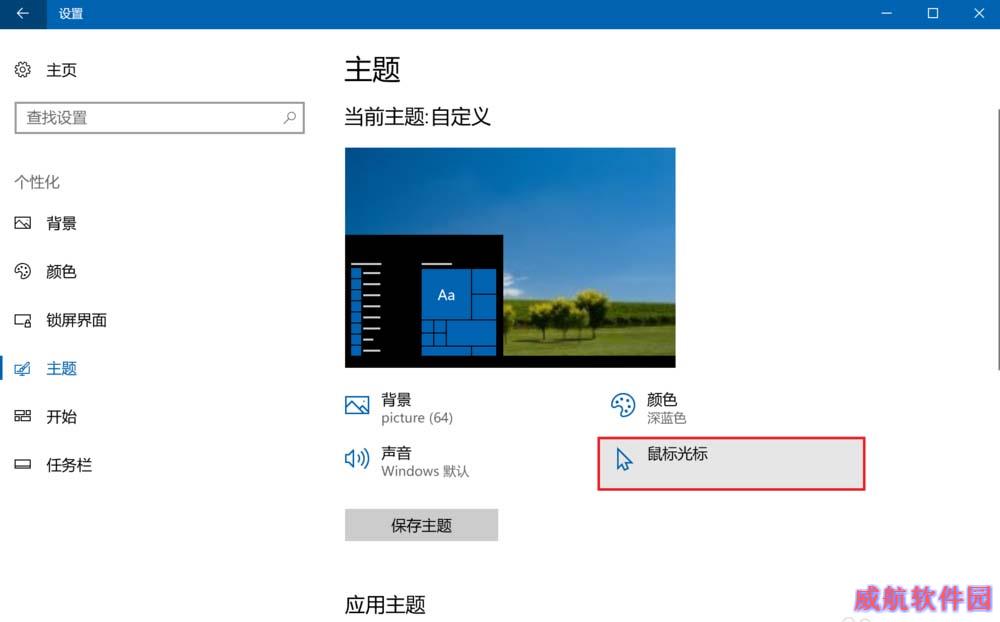Click the mouse cursor arrow icon
Screen dimensions: 1000x622
pyautogui.click(x=624, y=459)
